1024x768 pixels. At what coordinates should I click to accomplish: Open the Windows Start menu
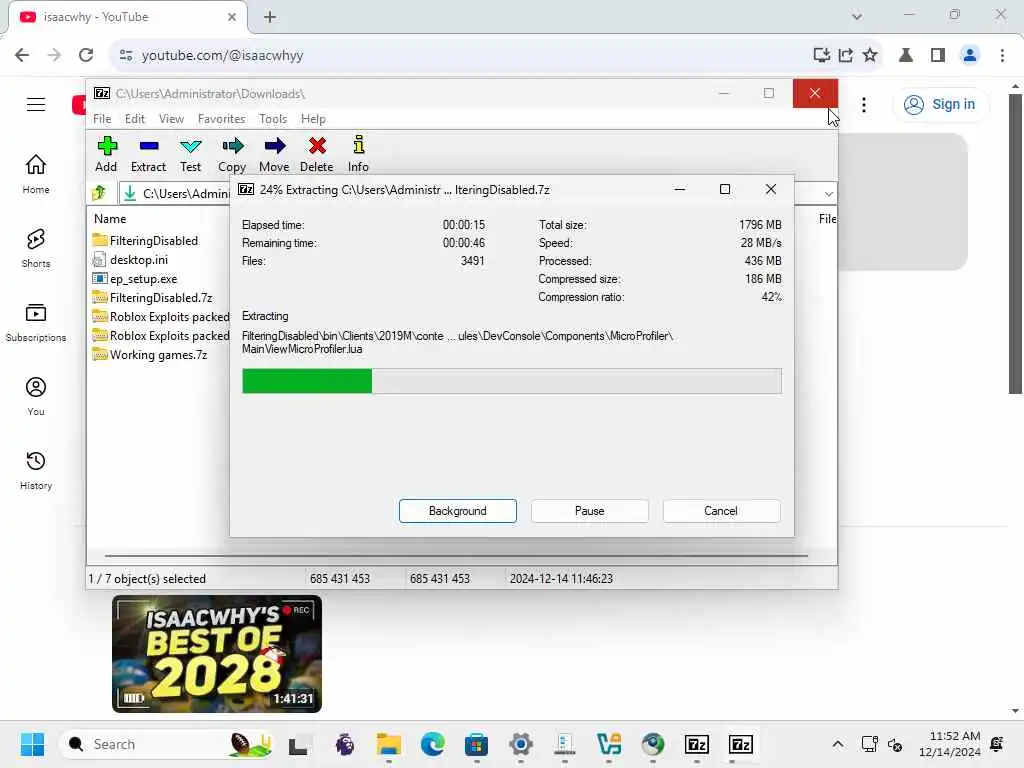click(32, 744)
